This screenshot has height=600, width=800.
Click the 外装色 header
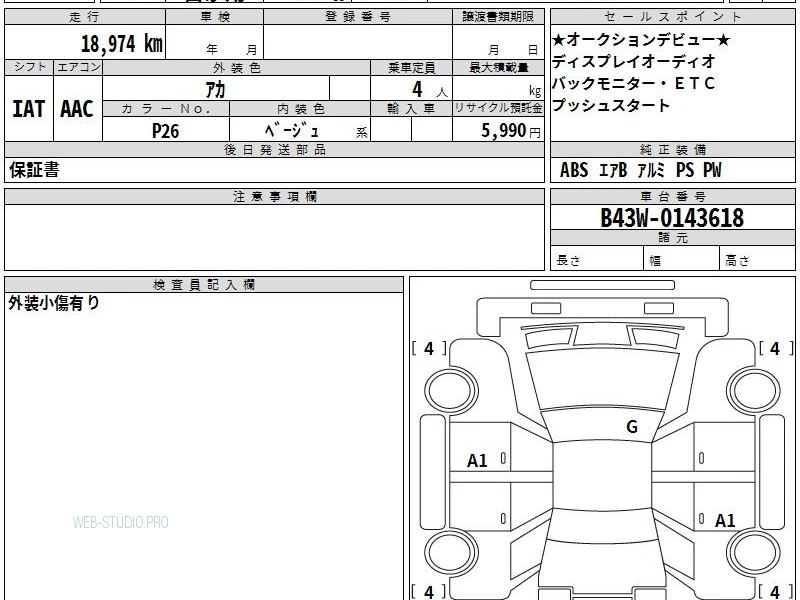point(237,67)
